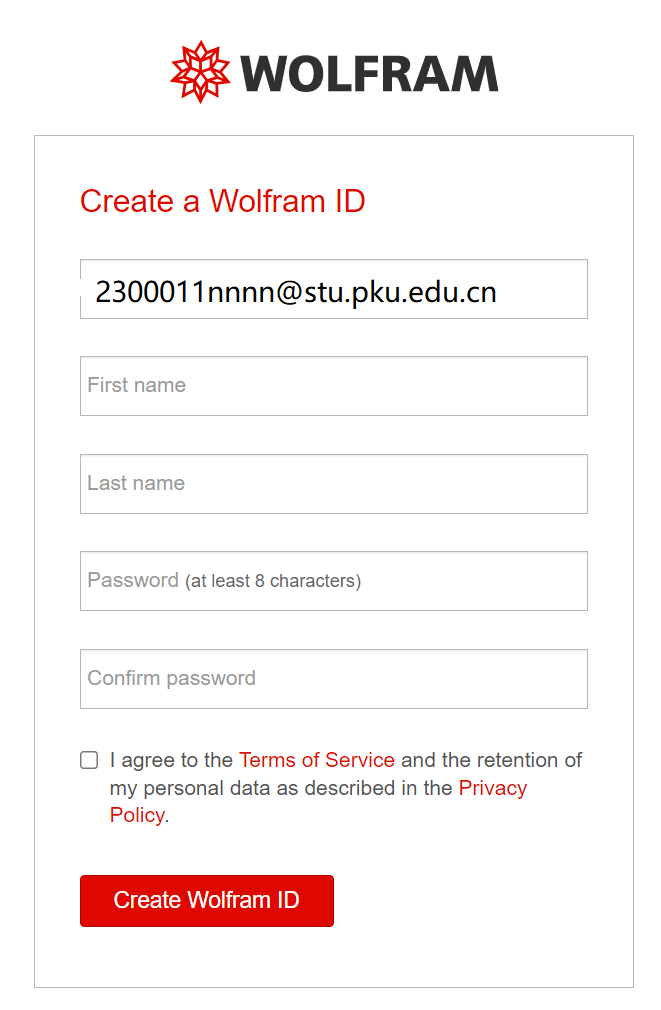Click the WOLFRAM wordmark text
This screenshot has height=1010, width=661.
370,73
